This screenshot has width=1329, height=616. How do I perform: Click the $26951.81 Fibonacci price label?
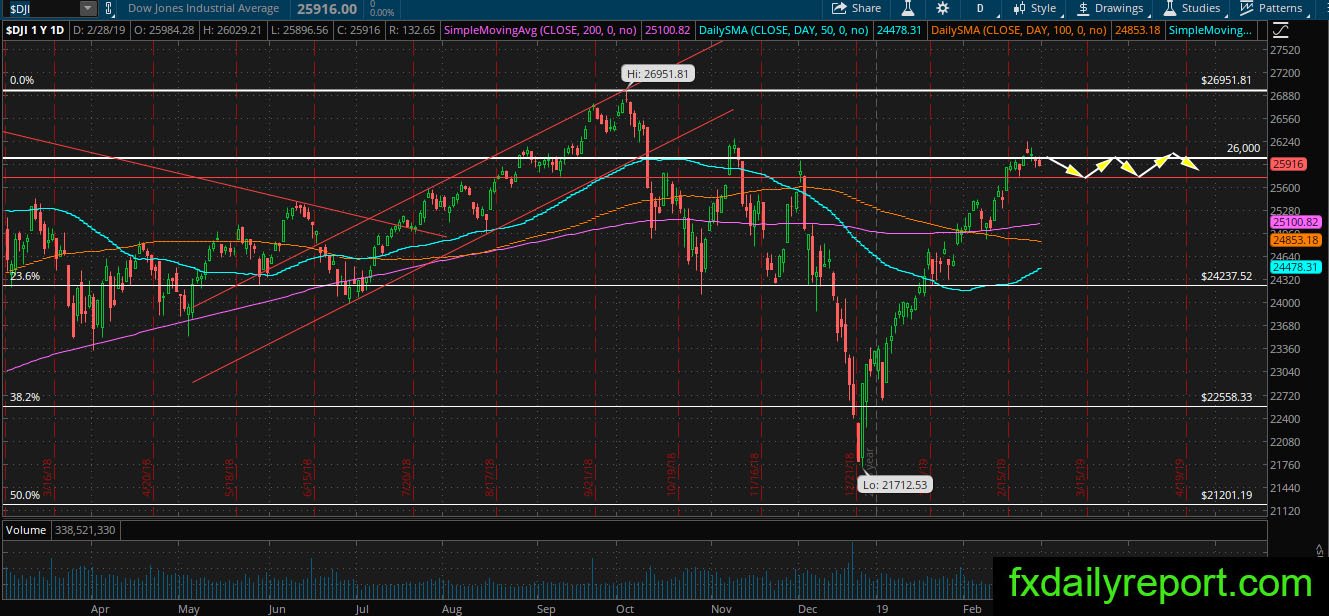click(1226, 80)
